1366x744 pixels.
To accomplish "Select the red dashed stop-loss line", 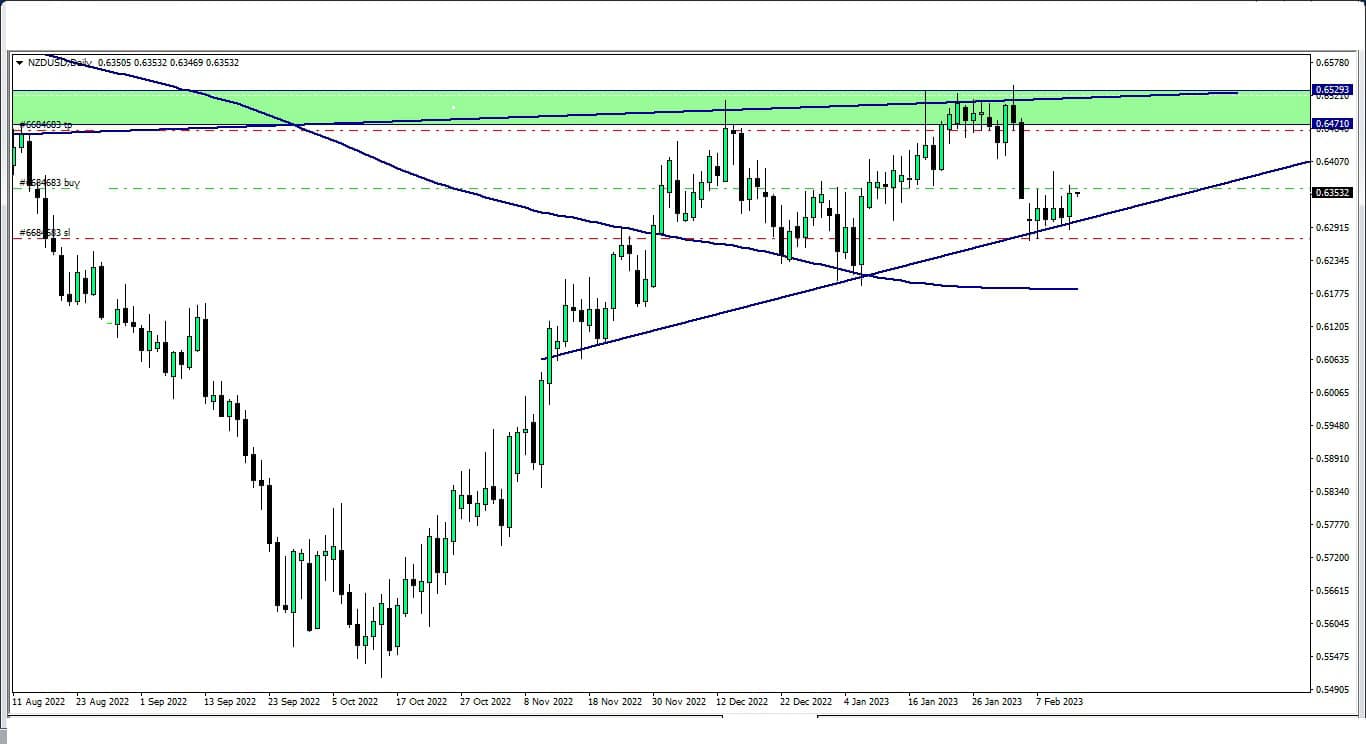I will 660,238.
